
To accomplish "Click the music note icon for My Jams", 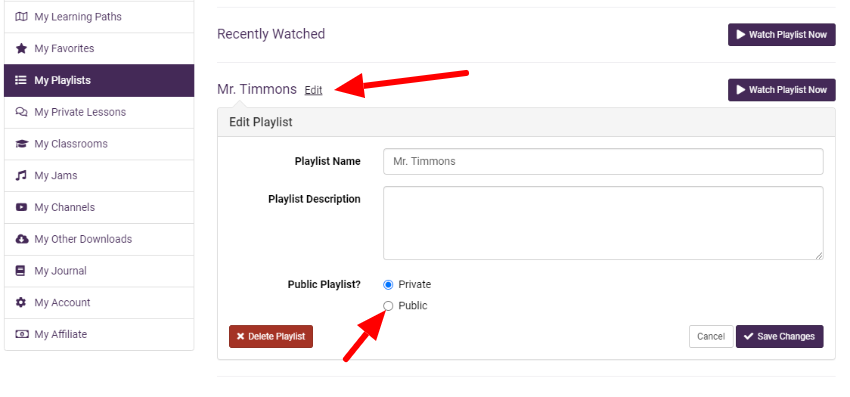I will pyautogui.click(x=21, y=176).
